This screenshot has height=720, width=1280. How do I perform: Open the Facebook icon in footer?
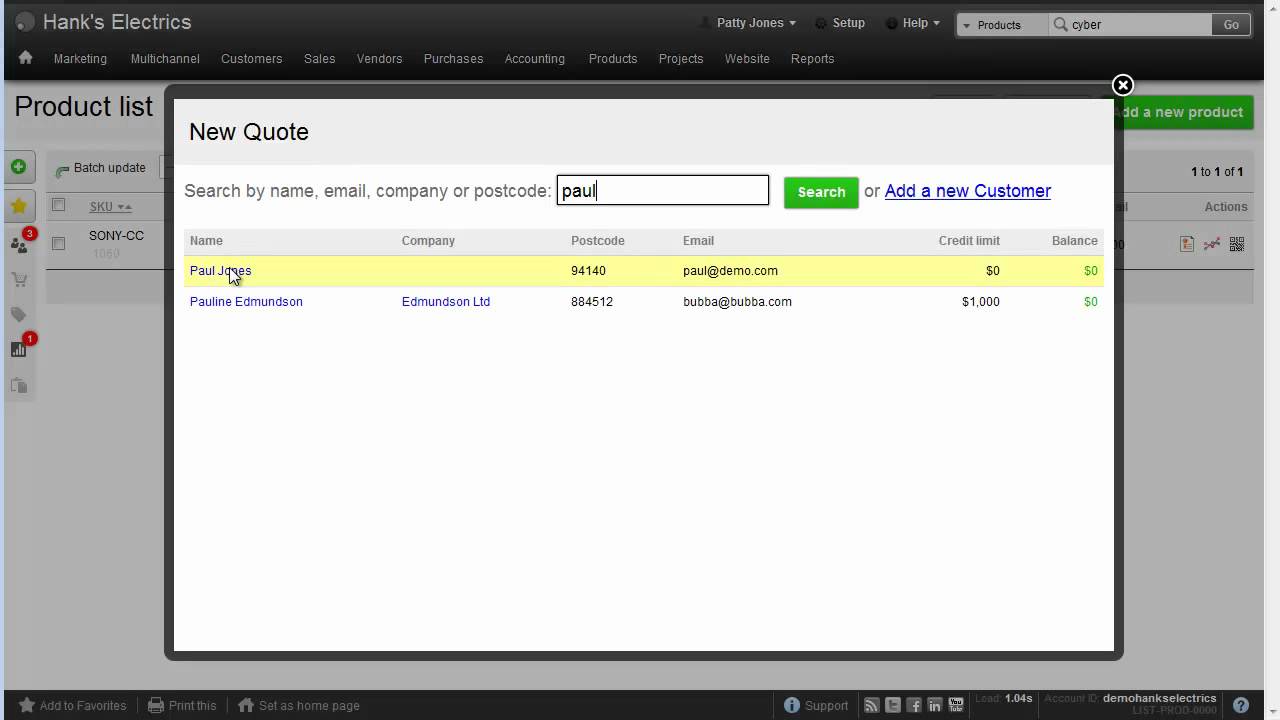tap(914, 705)
